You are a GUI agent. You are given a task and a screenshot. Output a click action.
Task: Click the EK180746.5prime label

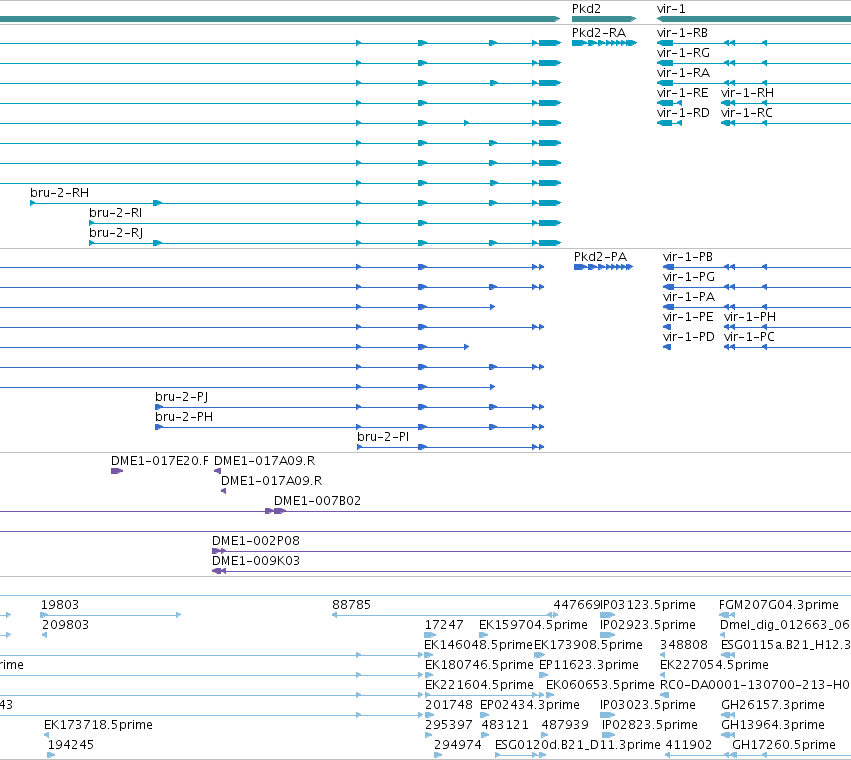point(479,666)
